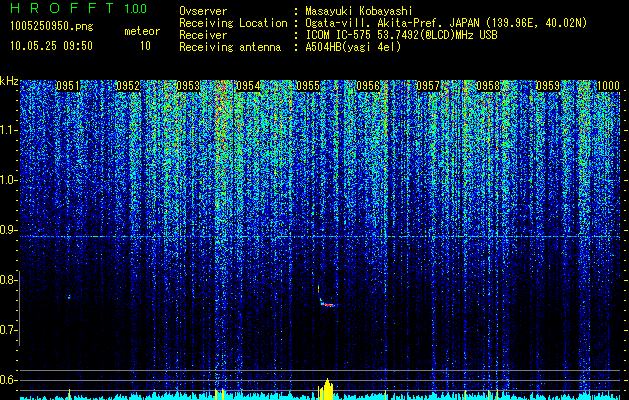Click the 0.8 kHz axis label
Image resolution: width=629 pixels, height=400 pixels.
tap(8, 280)
